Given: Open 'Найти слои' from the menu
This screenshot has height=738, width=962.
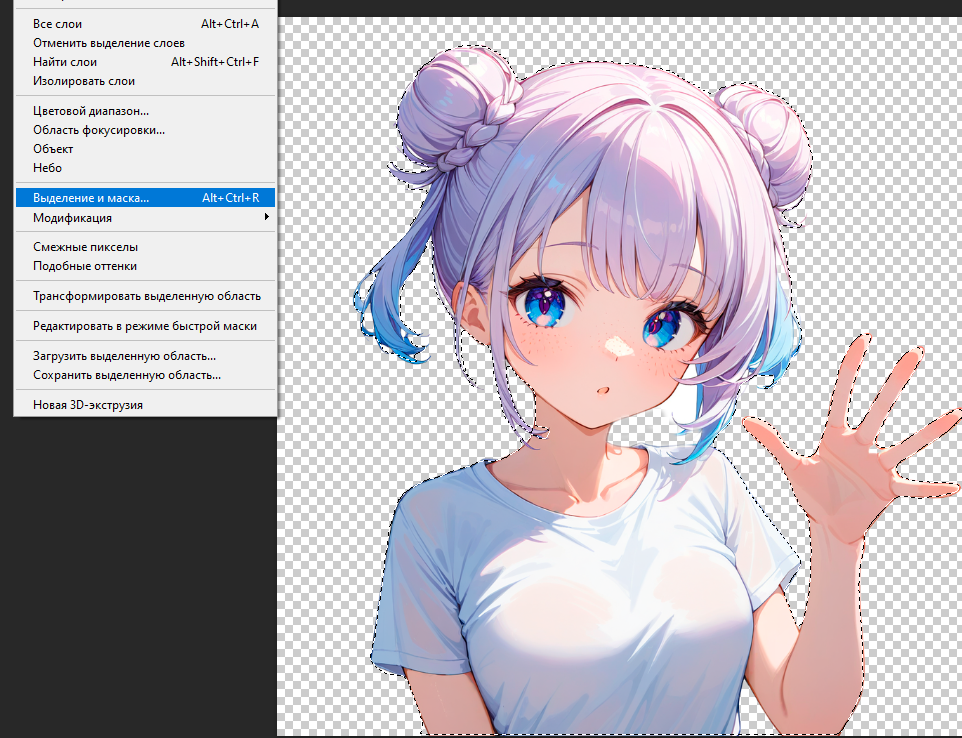Looking at the screenshot, I should (x=145, y=62).
